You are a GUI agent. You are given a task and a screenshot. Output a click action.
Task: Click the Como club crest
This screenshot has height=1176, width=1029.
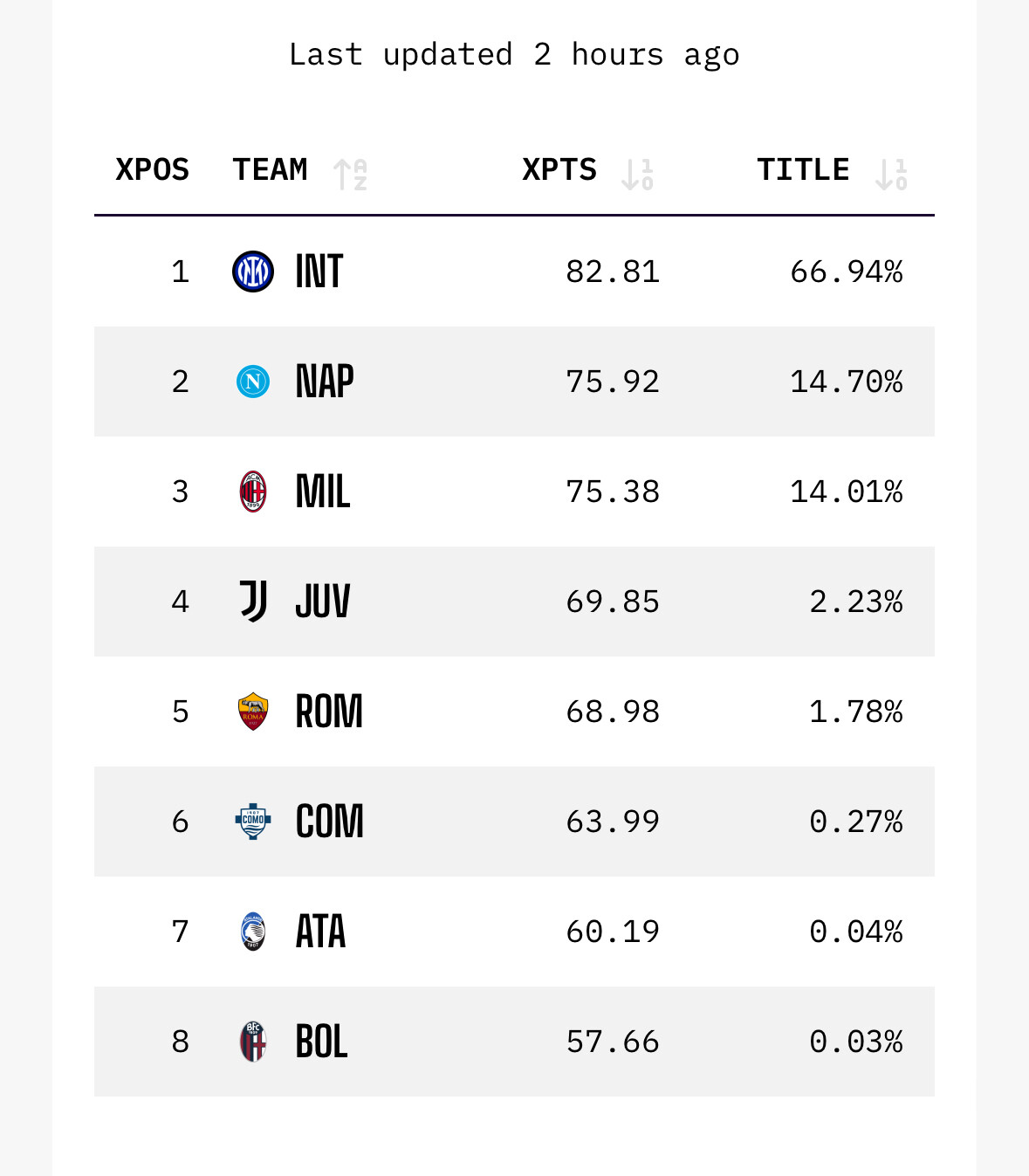click(253, 822)
